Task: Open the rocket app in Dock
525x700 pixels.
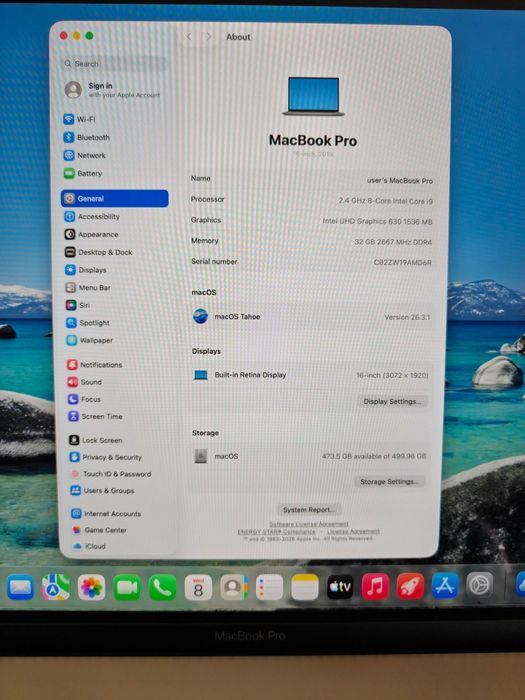Action: click(x=410, y=586)
